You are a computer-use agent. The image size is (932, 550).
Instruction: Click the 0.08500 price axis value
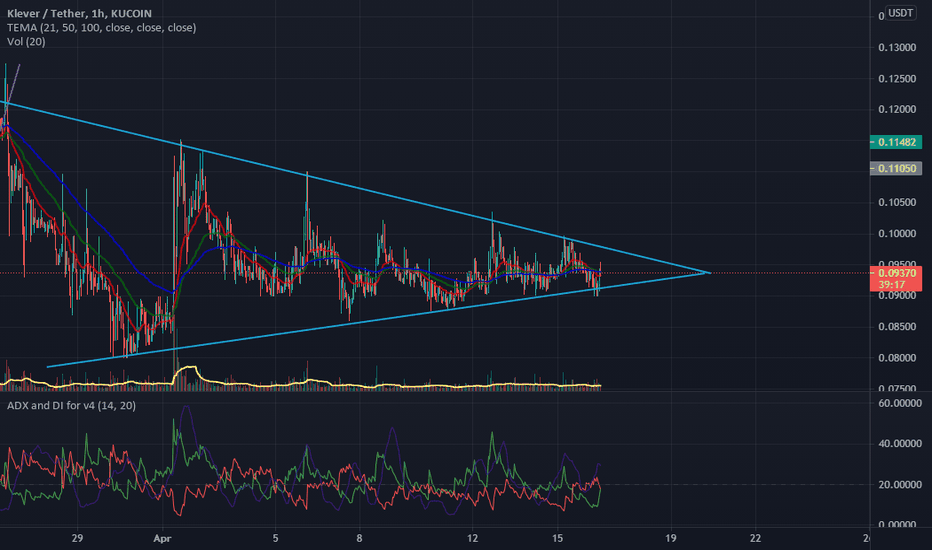point(897,326)
